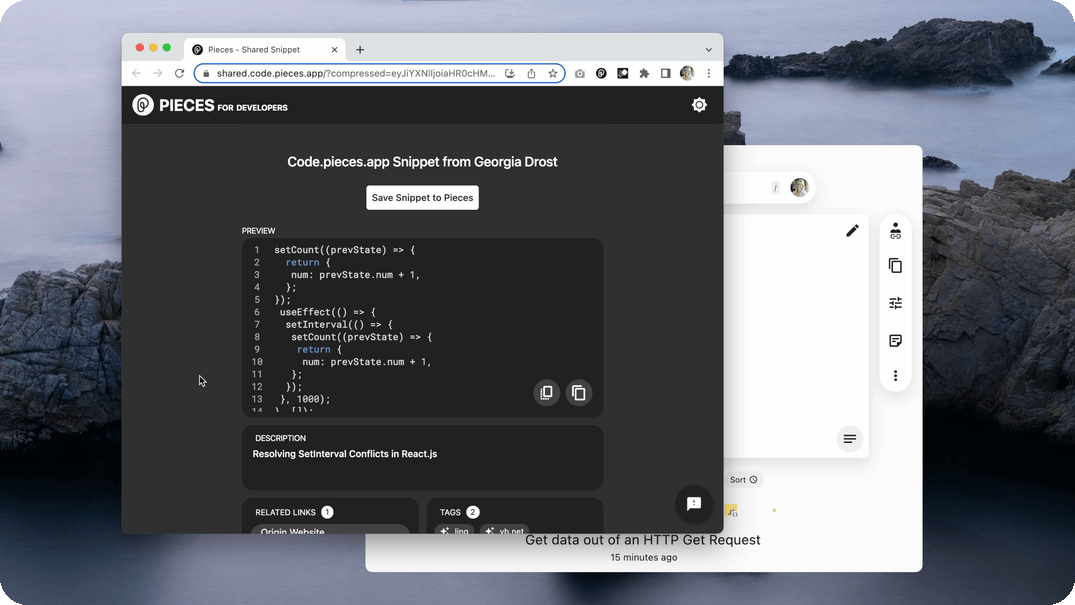Click the code preview icon with dotted base, left of copy
The height and width of the screenshot is (605, 1075).
pyautogui.click(x=546, y=392)
